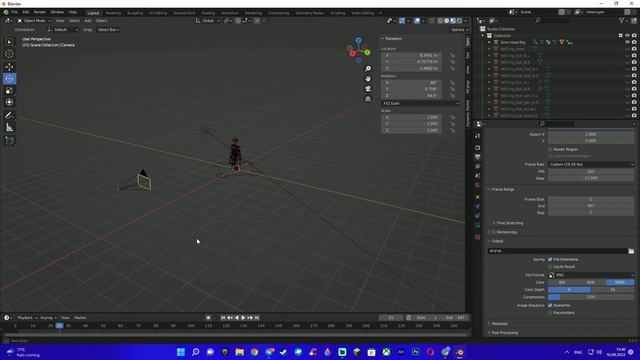Click timeline playhead at frame 25
The height and width of the screenshot is (360, 640).
pyautogui.click(x=60, y=326)
